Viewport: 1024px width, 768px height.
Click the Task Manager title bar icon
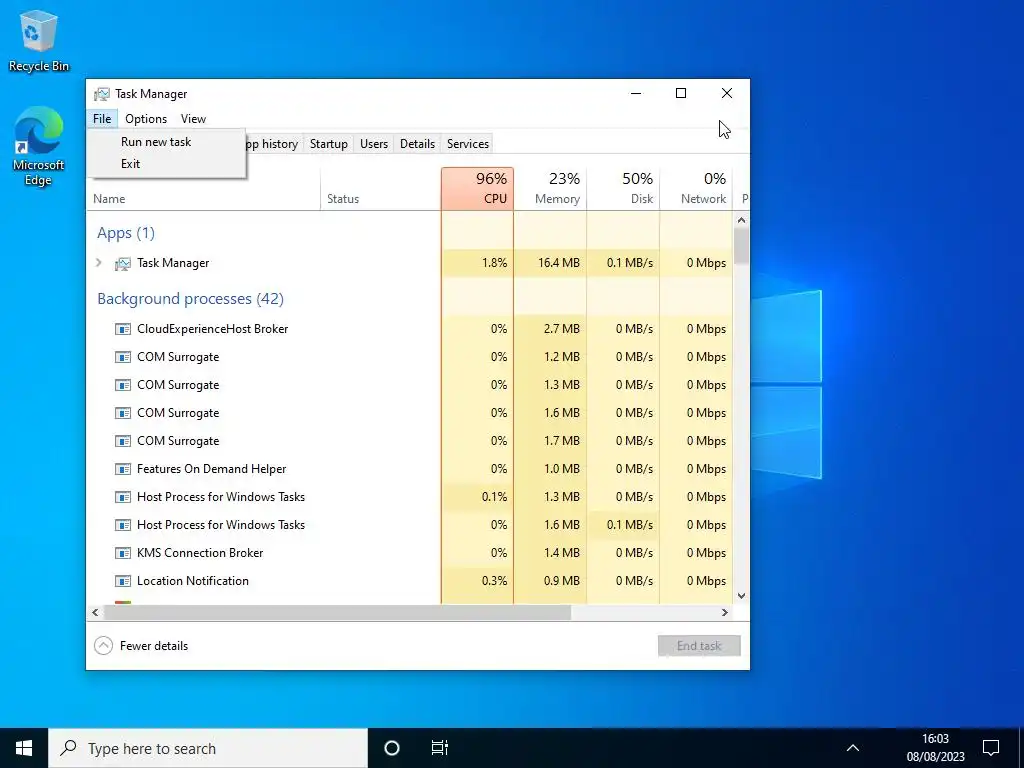point(102,94)
